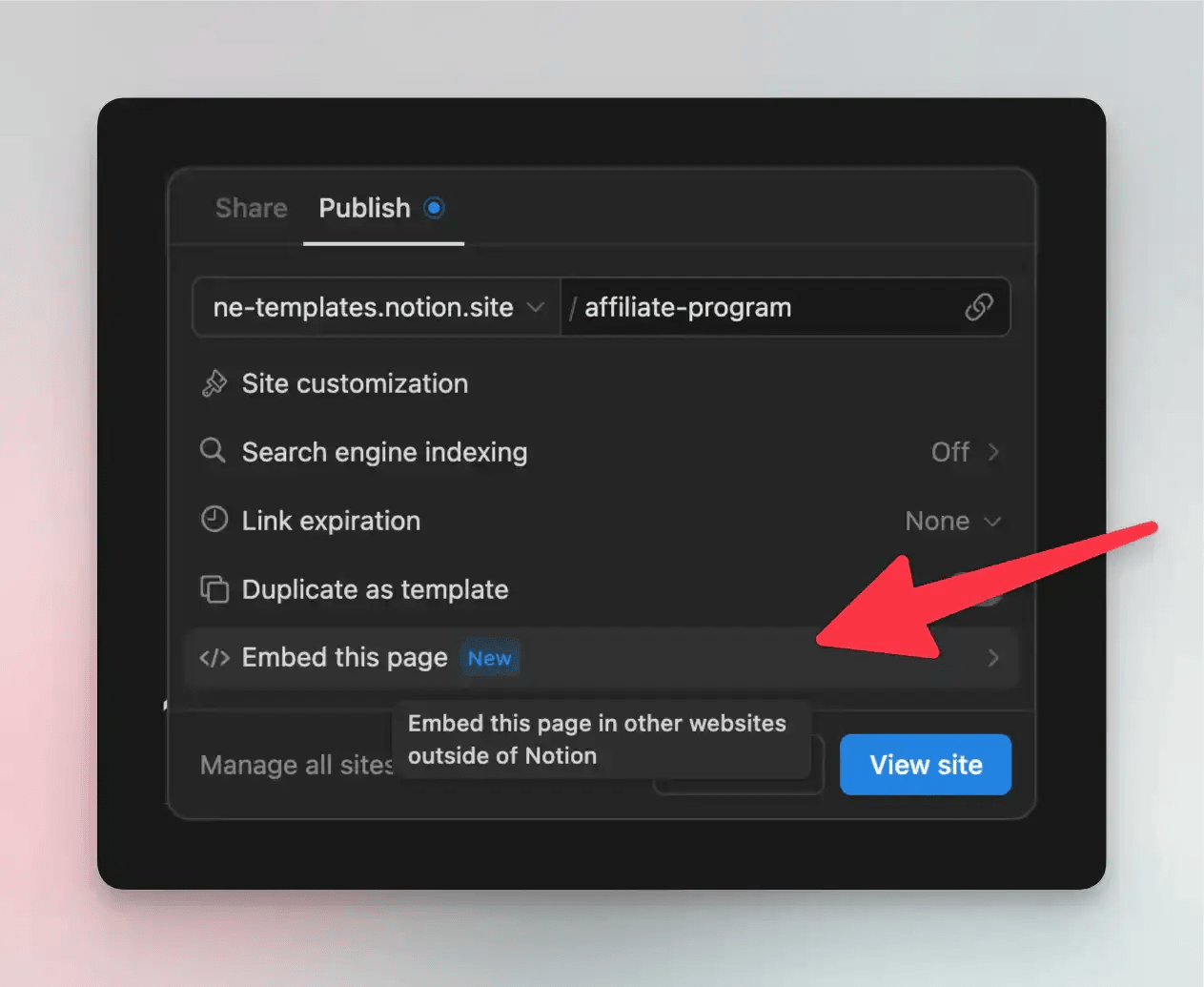Viewport: 1204px width, 987px height.
Task: Expand the Embed this page arrow
Action: (993, 658)
